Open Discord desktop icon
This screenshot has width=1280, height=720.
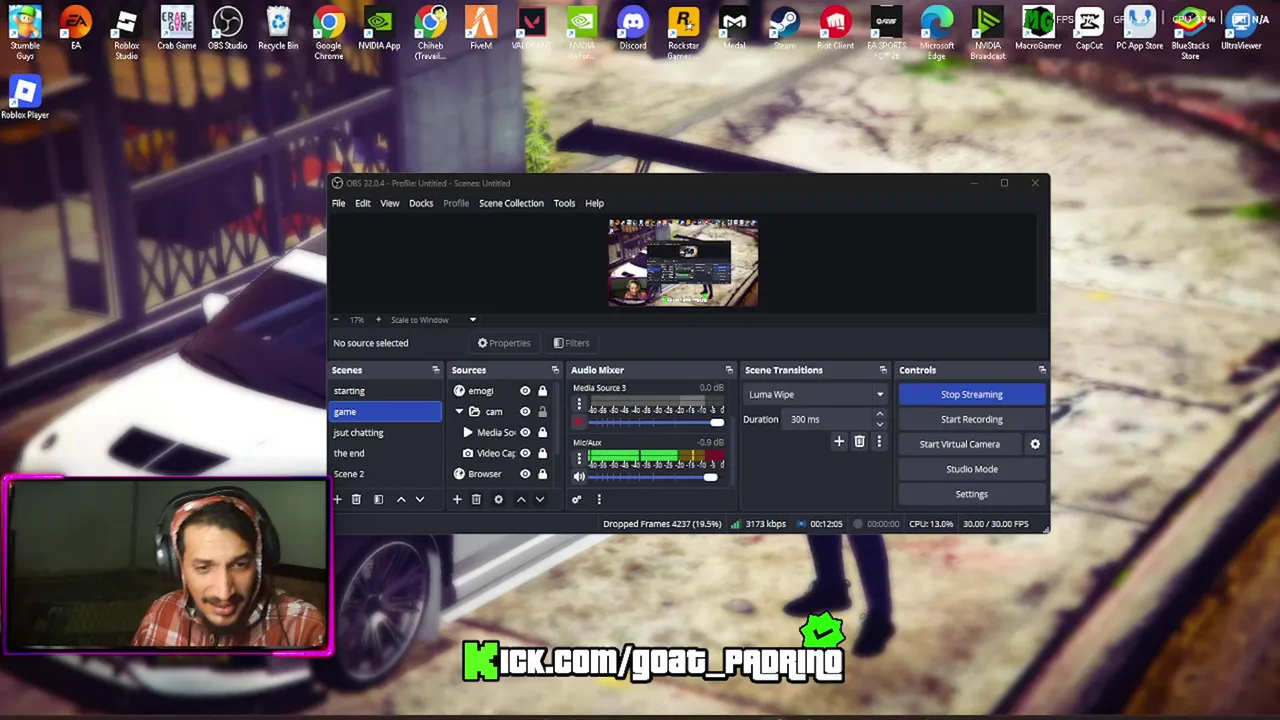coord(632,28)
